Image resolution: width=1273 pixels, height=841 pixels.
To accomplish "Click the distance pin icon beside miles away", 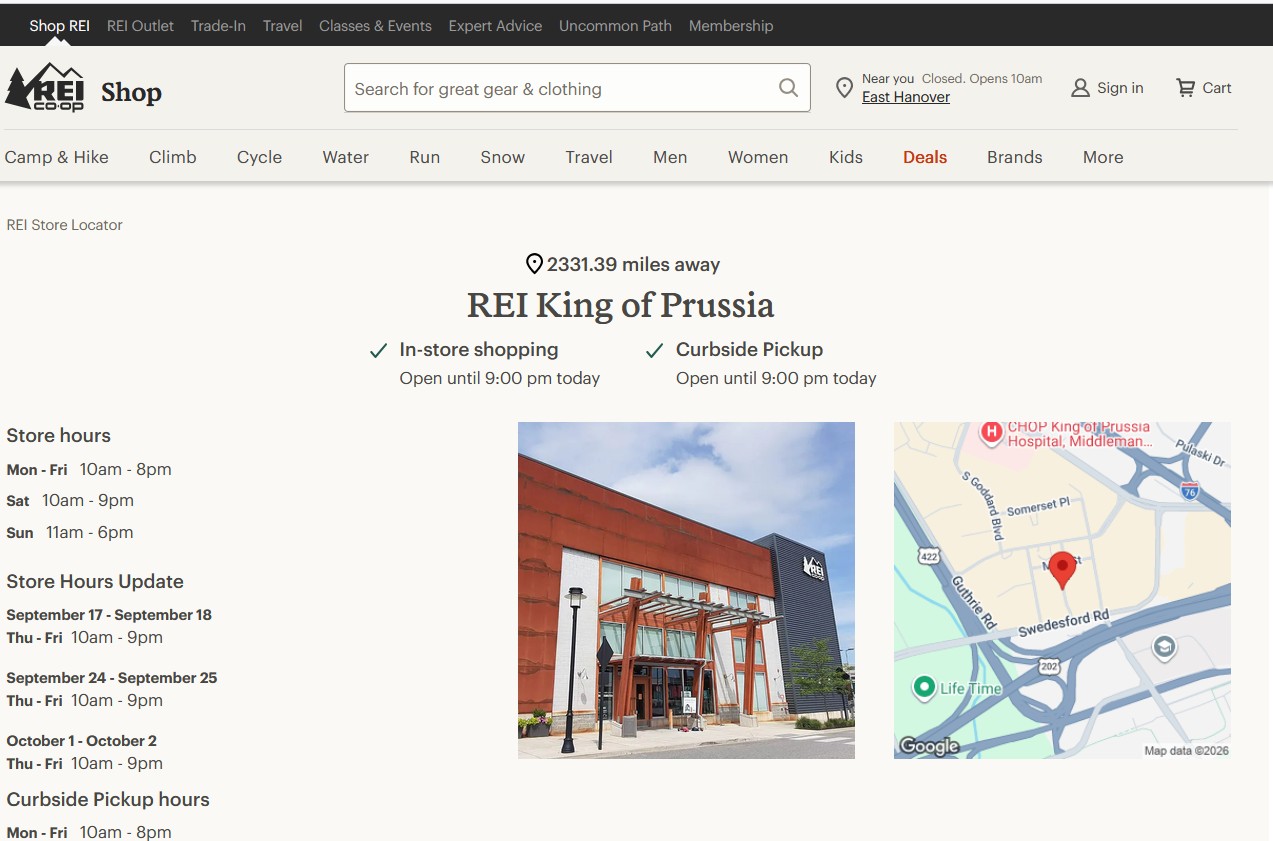I will click(x=534, y=264).
